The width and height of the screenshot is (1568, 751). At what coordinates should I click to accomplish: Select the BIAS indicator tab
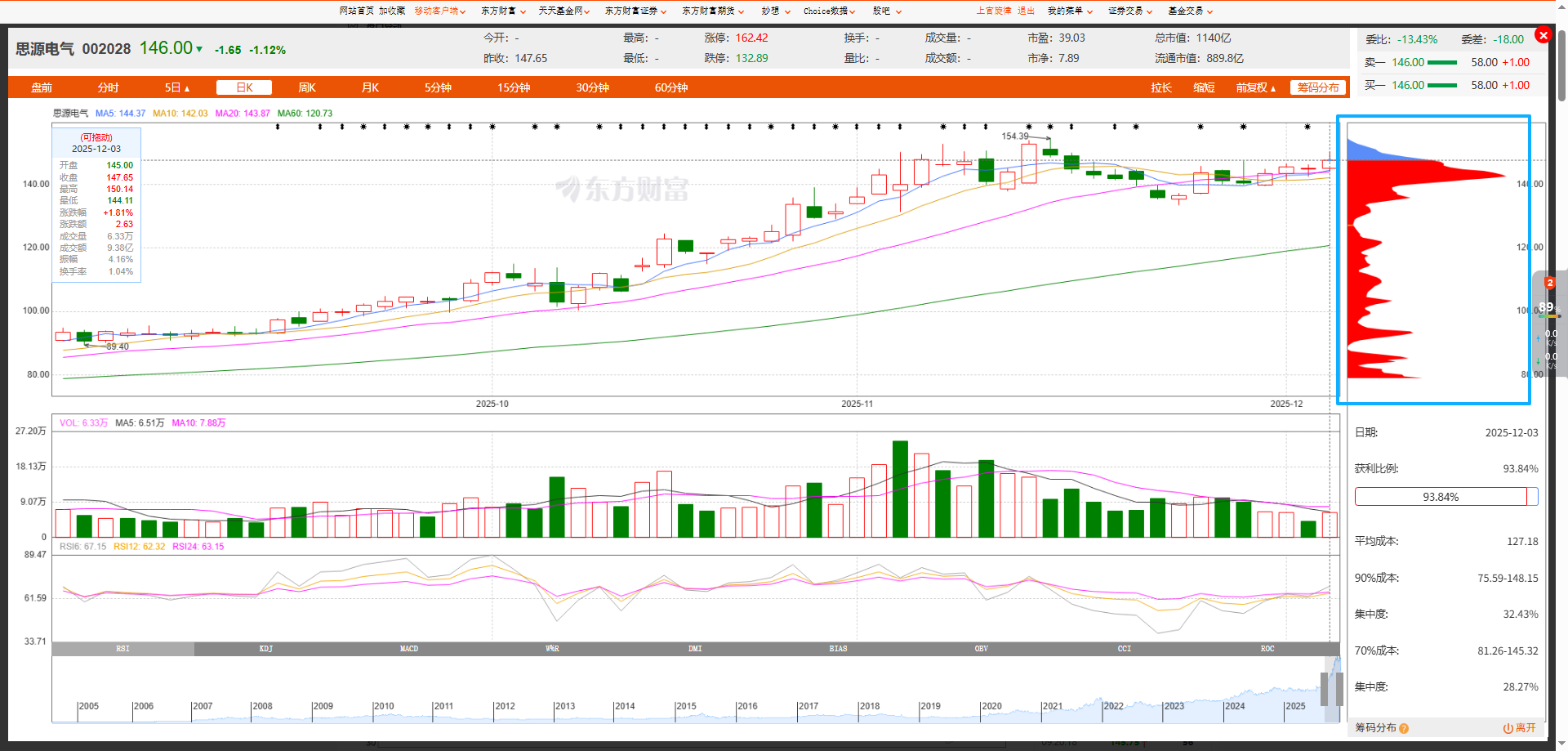838,649
